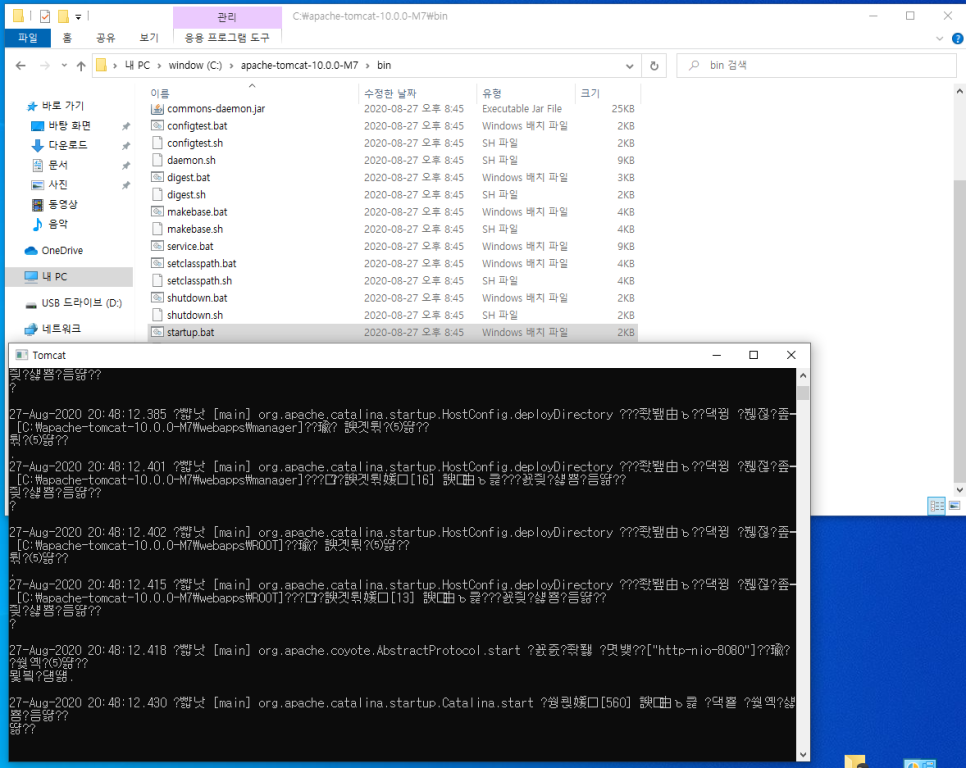966x768 pixels.
Task: Open the 파일 ribbon tab
Action: click(x=28, y=38)
